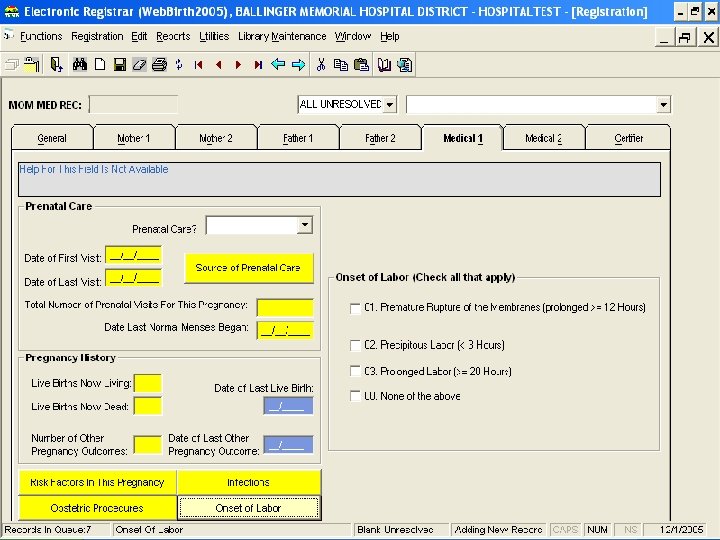Click Date of Last Visit field

point(134,278)
